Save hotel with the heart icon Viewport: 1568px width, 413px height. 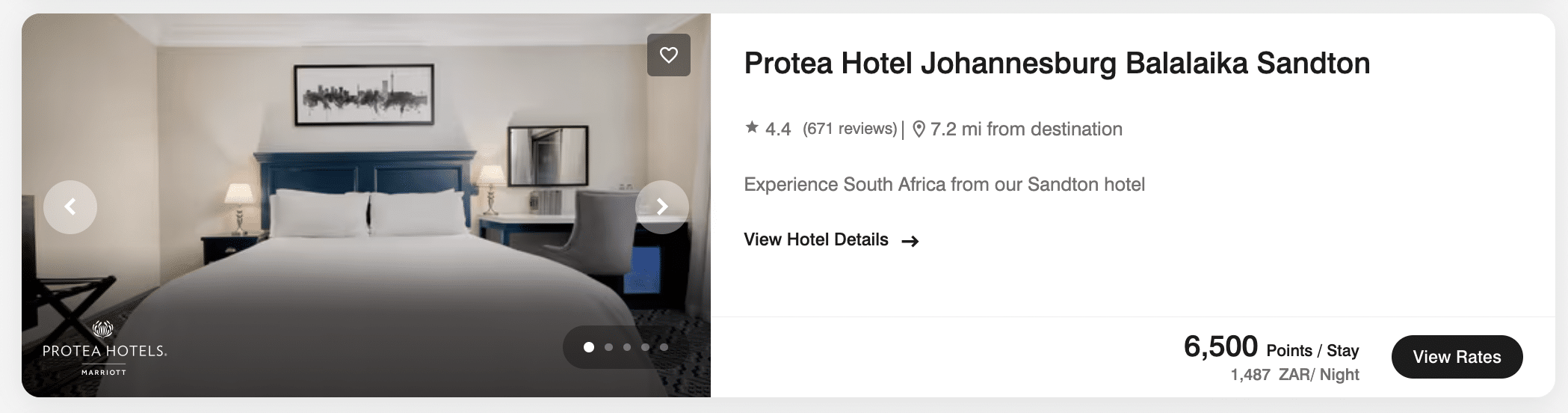669,55
